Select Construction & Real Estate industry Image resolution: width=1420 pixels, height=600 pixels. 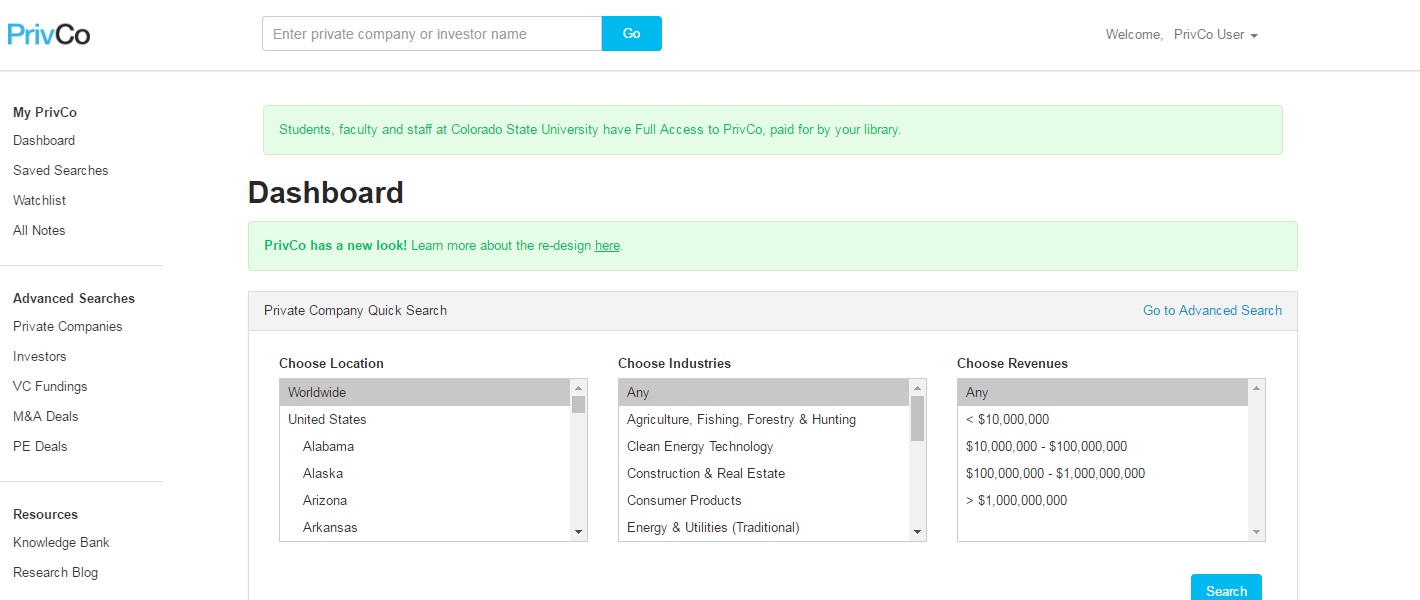764,473
